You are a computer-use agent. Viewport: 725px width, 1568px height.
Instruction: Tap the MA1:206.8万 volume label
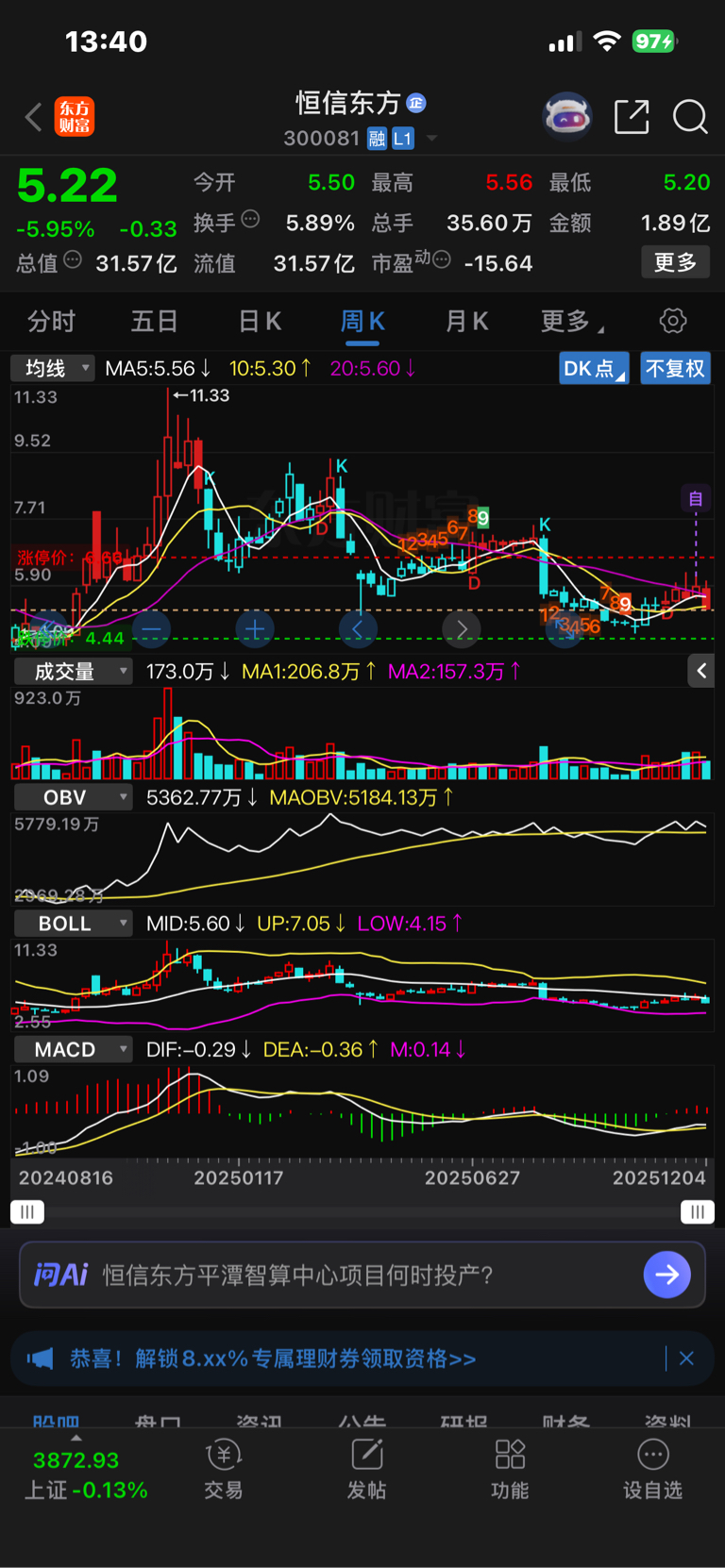tap(309, 671)
